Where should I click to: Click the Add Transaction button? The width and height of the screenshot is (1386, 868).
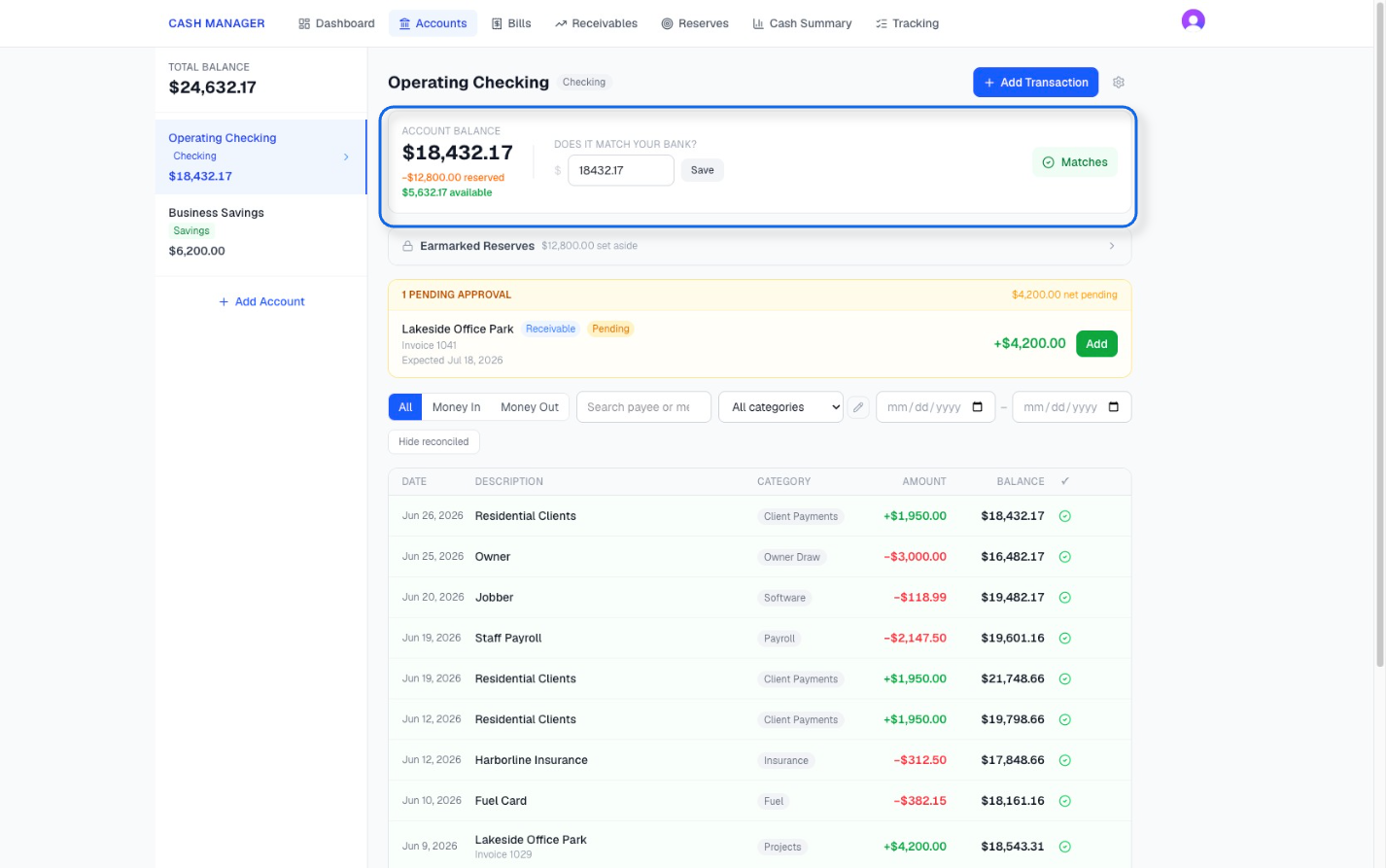pyautogui.click(x=1036, y=83)
